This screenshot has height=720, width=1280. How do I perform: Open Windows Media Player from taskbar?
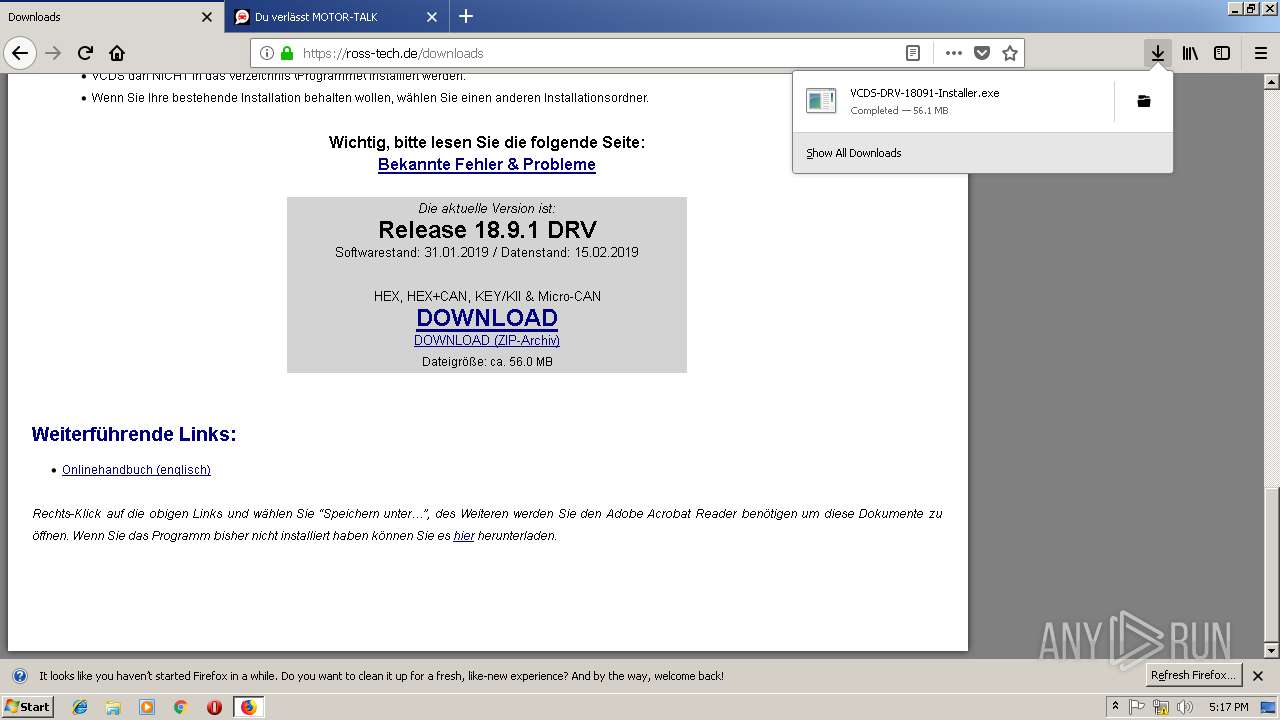click(x=147, y=707)
